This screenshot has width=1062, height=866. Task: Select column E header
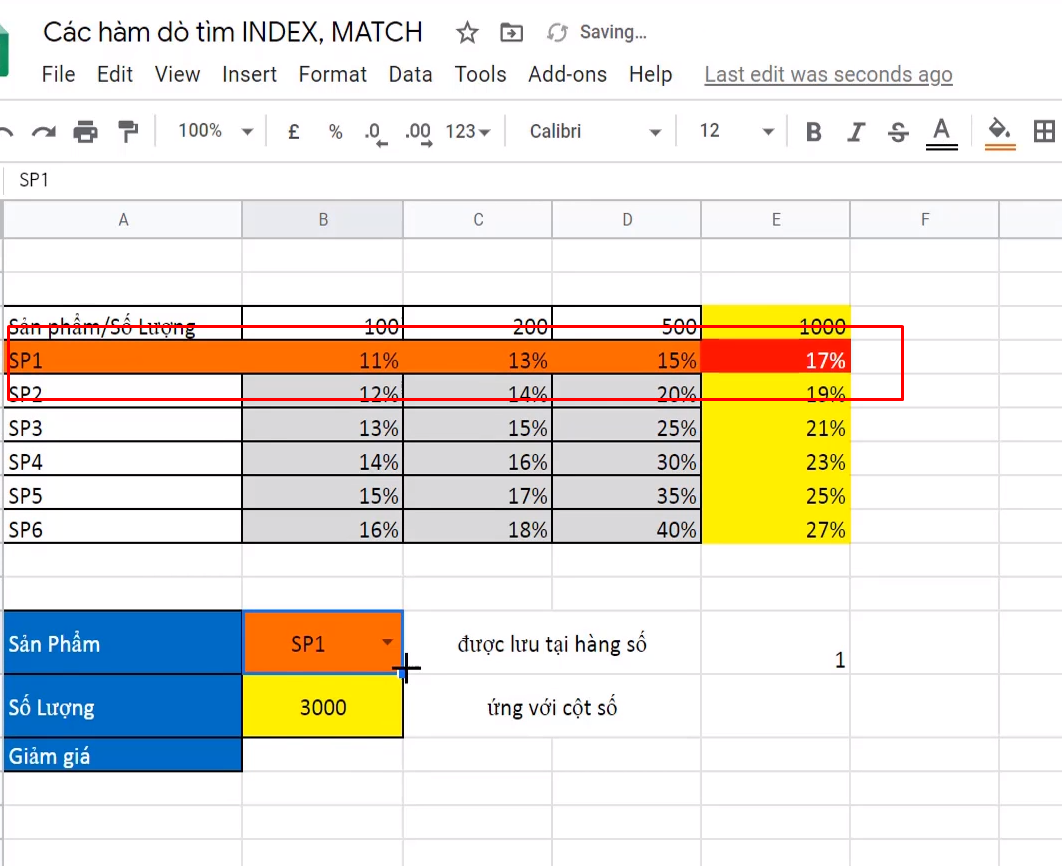click(776, 219)
